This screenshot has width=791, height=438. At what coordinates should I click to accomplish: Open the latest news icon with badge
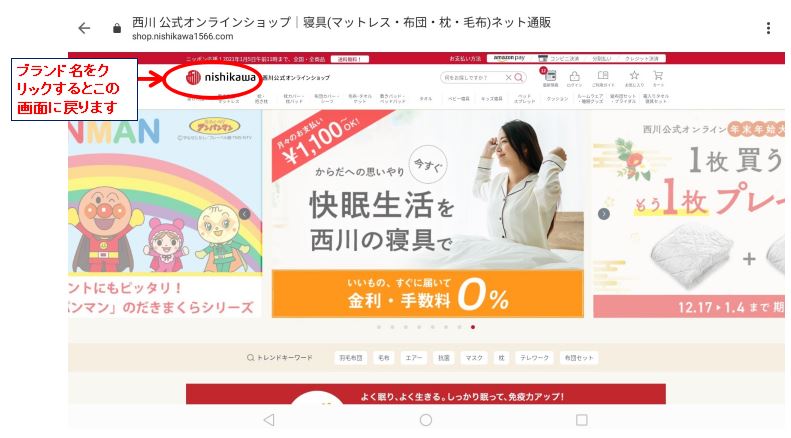(x=549, y=78)
